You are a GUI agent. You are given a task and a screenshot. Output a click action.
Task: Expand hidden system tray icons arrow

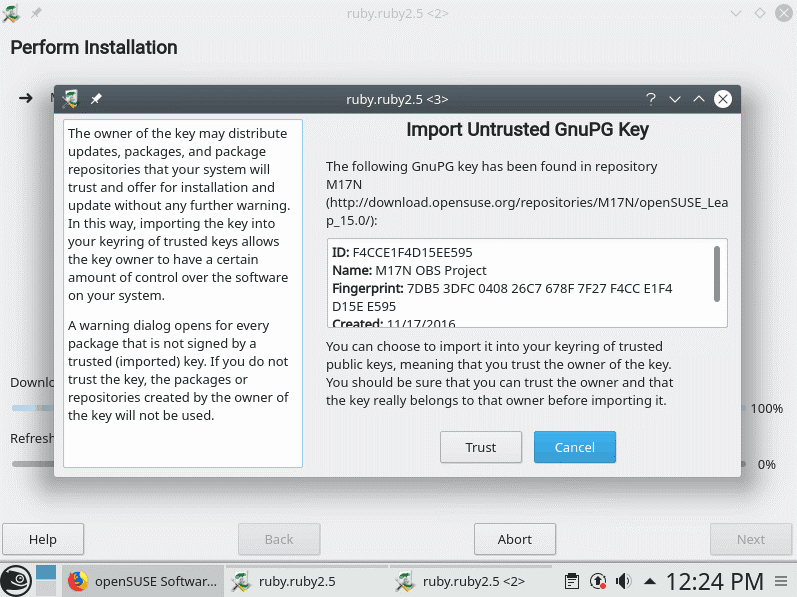650,581
